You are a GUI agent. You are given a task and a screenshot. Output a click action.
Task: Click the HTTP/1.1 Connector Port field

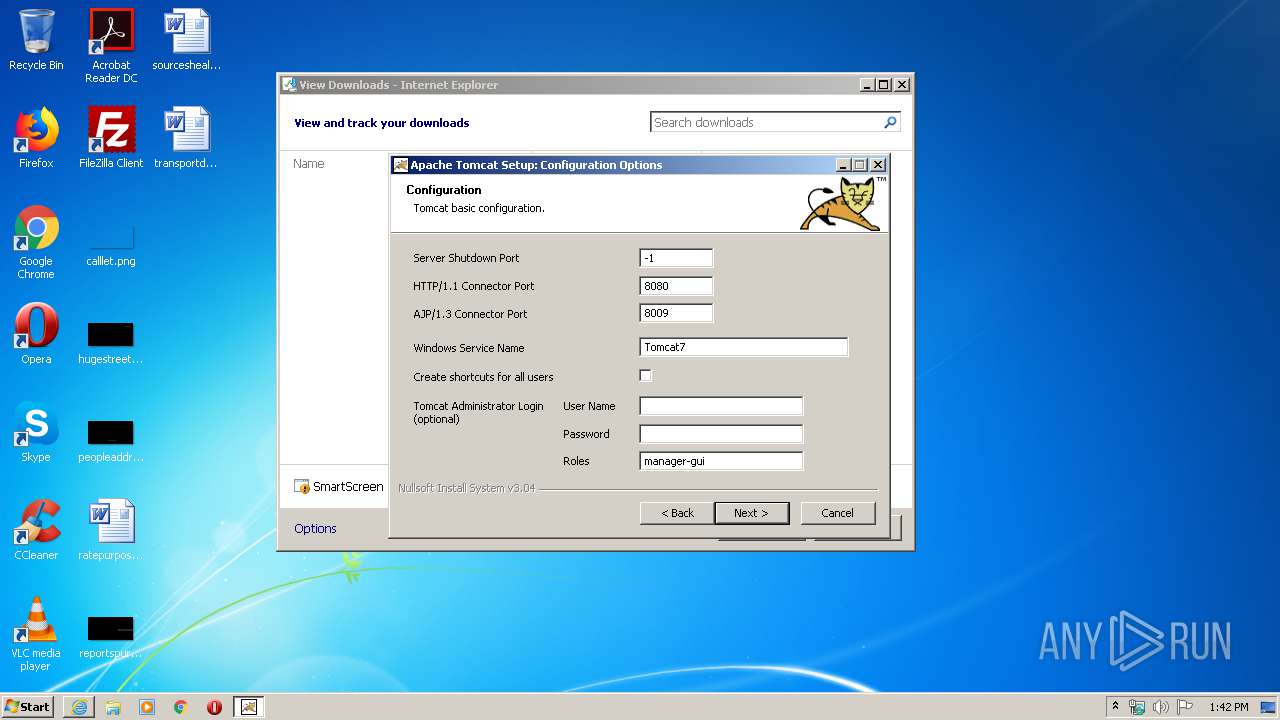pos(676,286)
